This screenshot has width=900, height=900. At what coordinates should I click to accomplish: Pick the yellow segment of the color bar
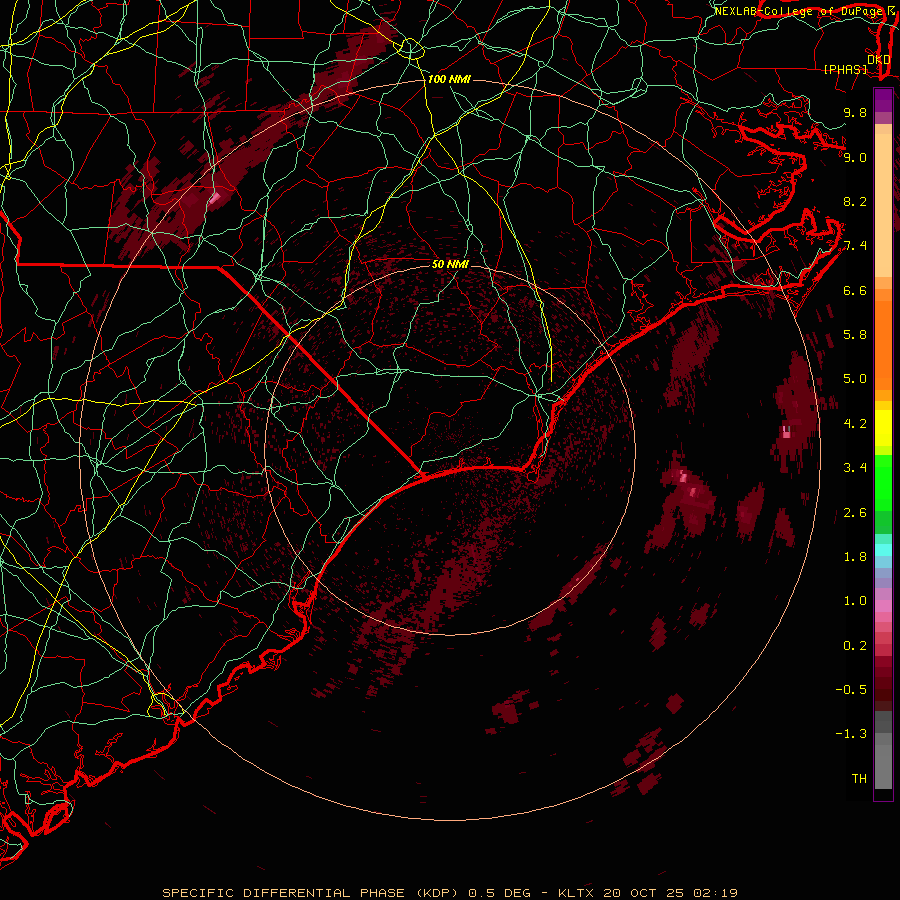tap(883, 428)
